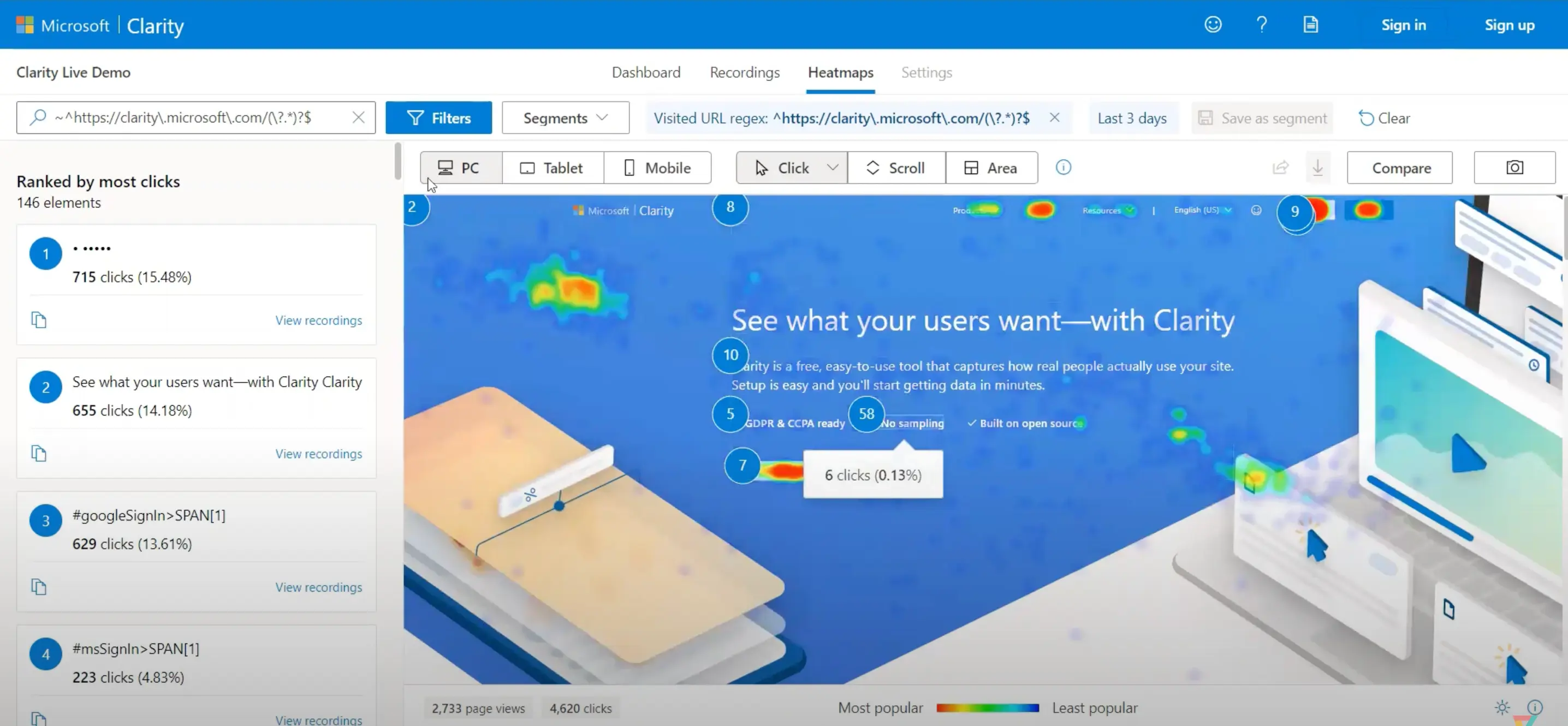Click the Clear filters undo icon

[x=1366, y=117]
